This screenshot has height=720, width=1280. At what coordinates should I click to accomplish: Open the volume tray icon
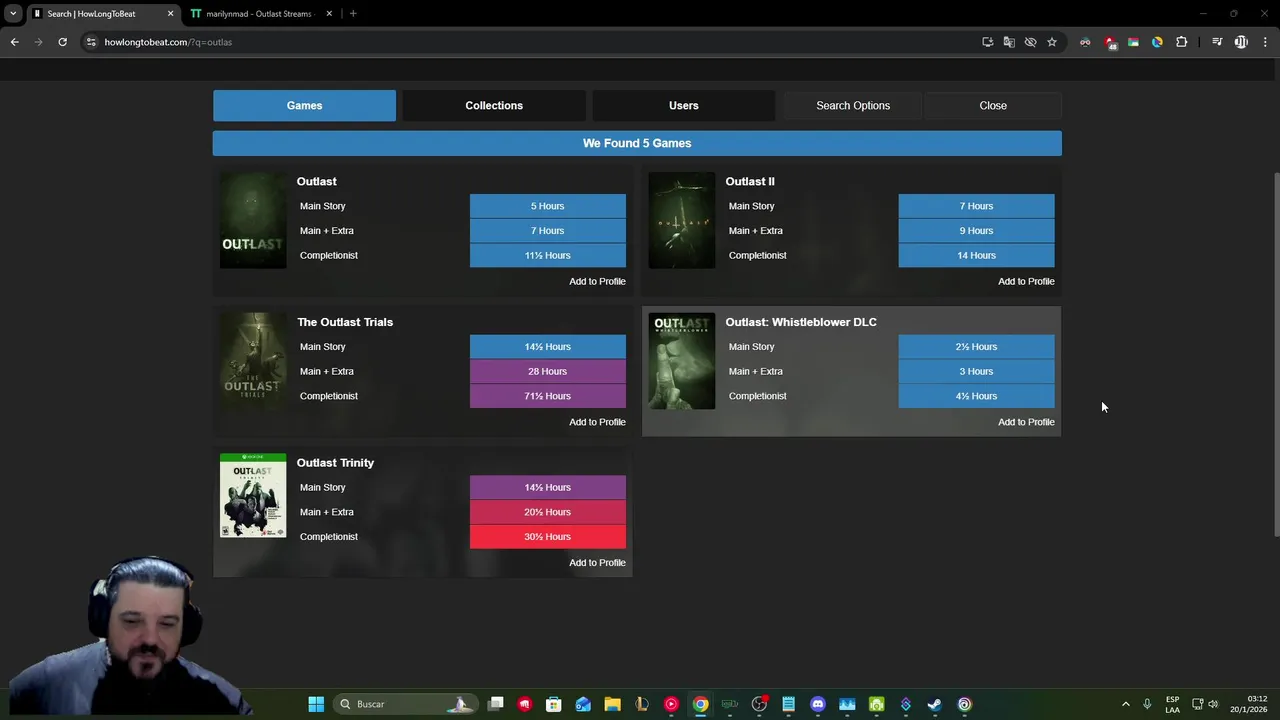coord(1213,704)
